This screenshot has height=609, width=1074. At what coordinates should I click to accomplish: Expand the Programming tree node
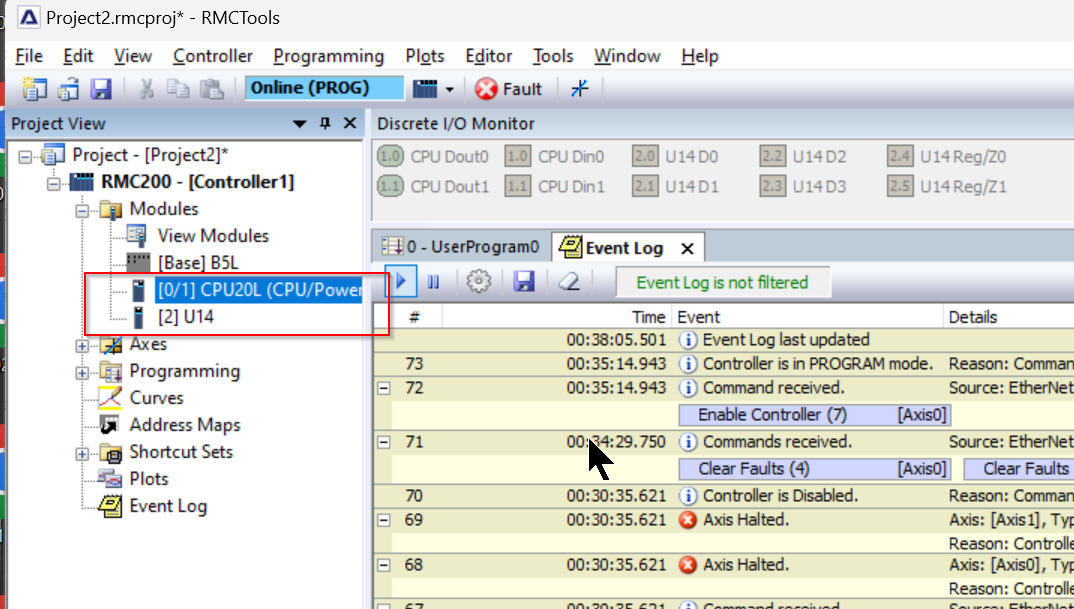[82, 372]
